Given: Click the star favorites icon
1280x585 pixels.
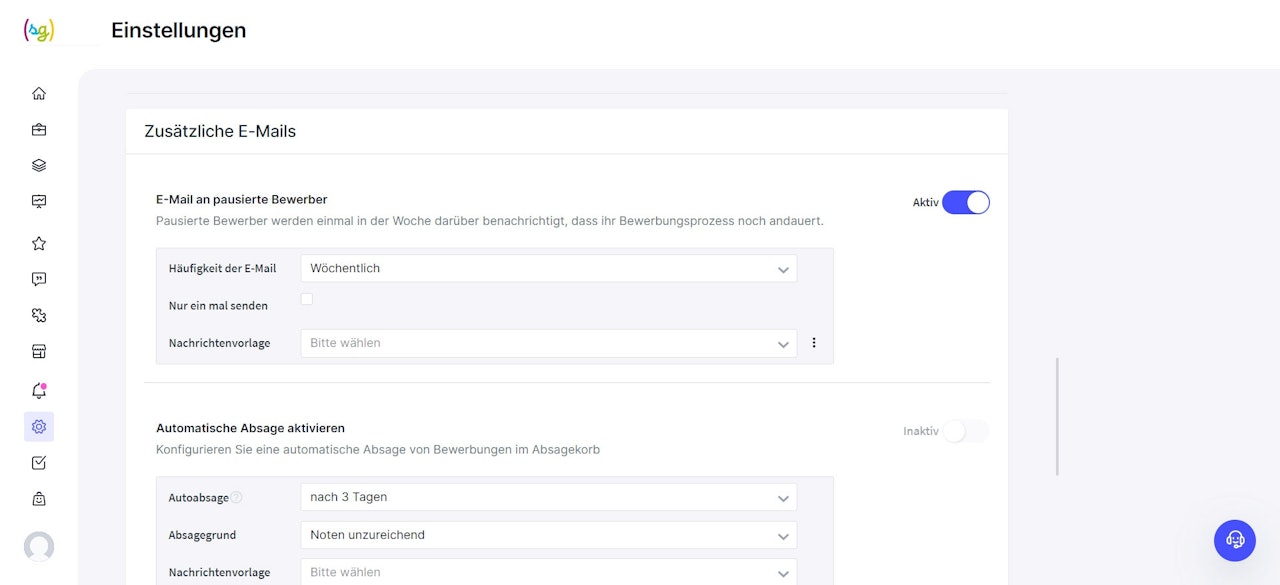Looking at the screenshot, I should [39, 243].
